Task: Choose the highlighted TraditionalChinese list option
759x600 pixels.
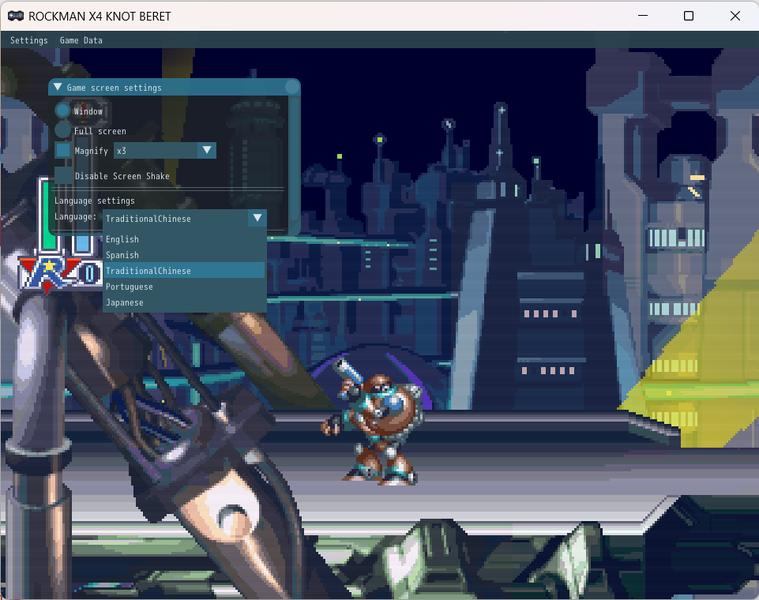Action: click(x=184, y=270)
